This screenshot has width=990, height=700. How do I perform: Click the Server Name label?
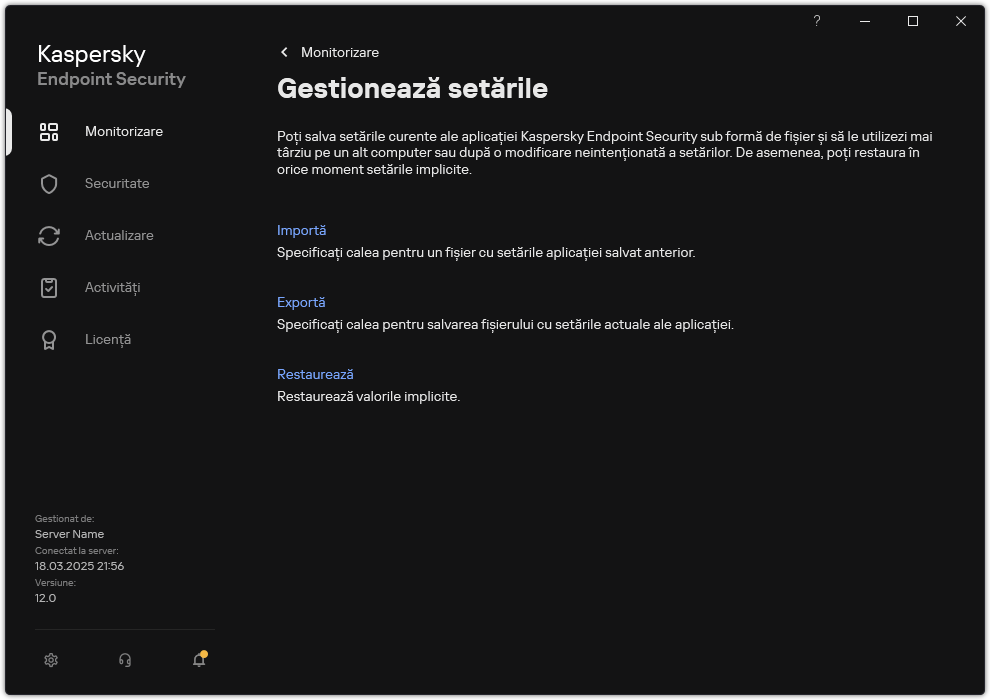tap(69, 534)
